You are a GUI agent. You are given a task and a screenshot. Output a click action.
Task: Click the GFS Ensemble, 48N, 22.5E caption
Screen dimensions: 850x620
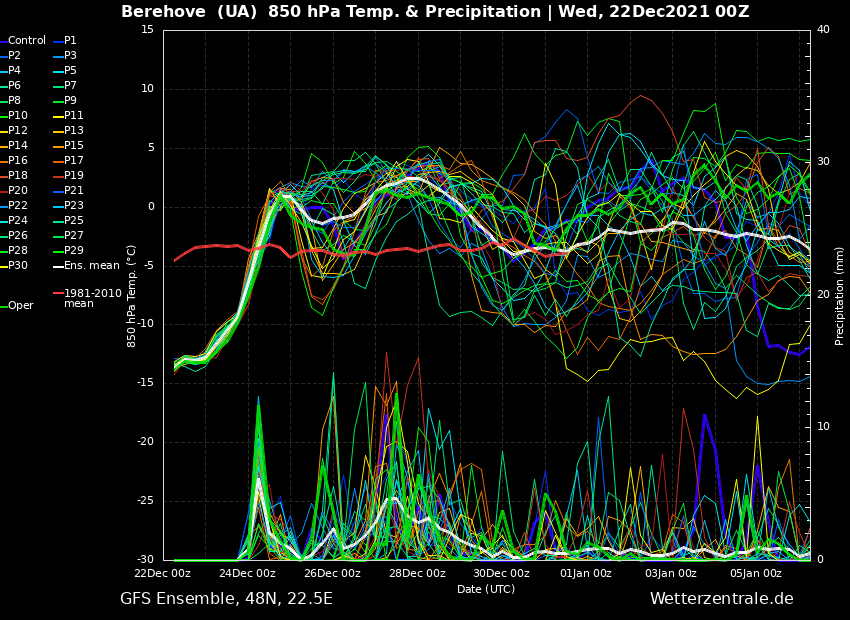click(x=226, y=599)
